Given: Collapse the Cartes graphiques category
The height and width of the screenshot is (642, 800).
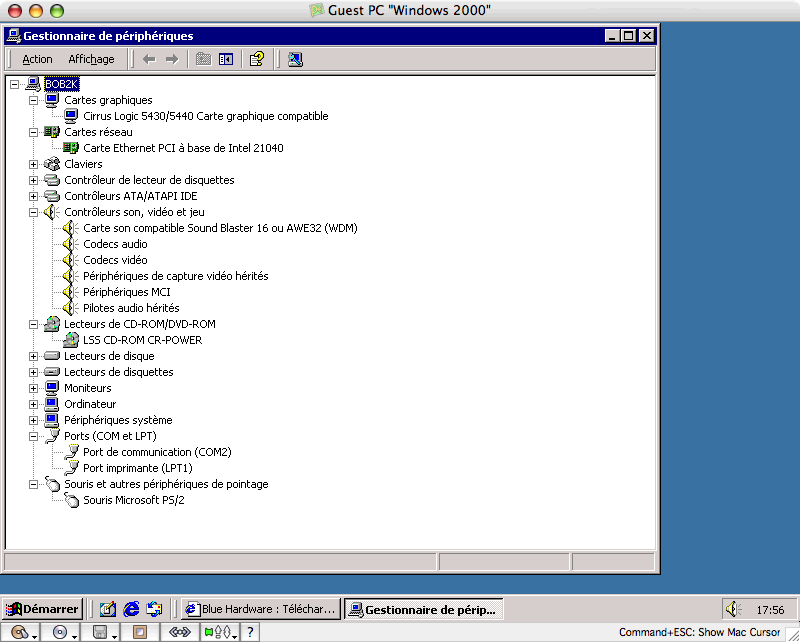Looking at the screenshot, I should click(x=34, y=100).
